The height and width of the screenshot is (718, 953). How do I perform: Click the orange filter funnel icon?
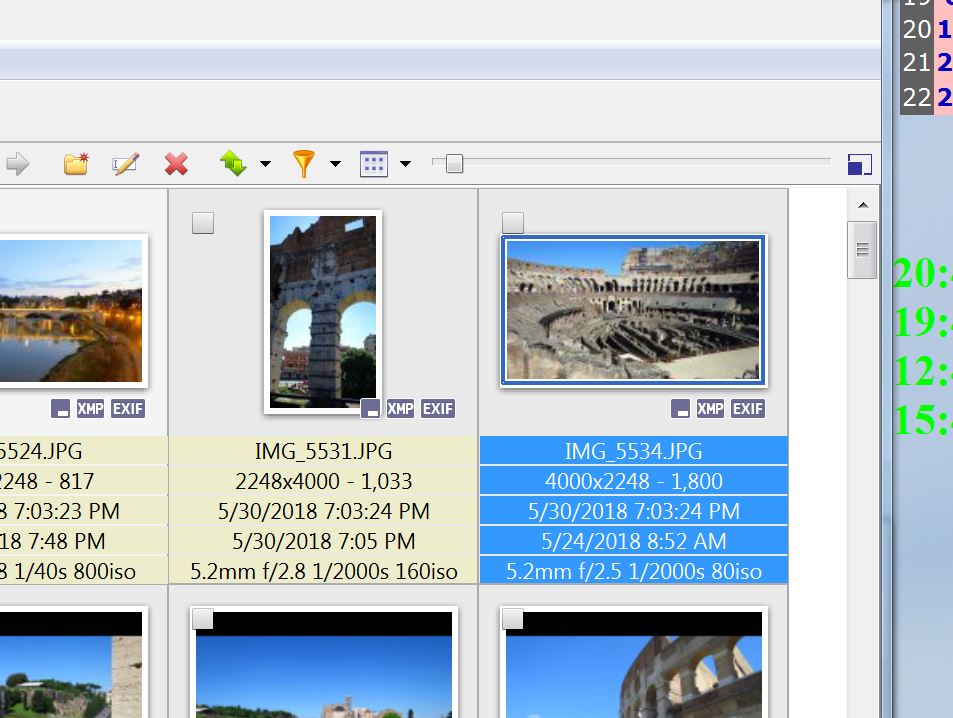coord(303,164)
